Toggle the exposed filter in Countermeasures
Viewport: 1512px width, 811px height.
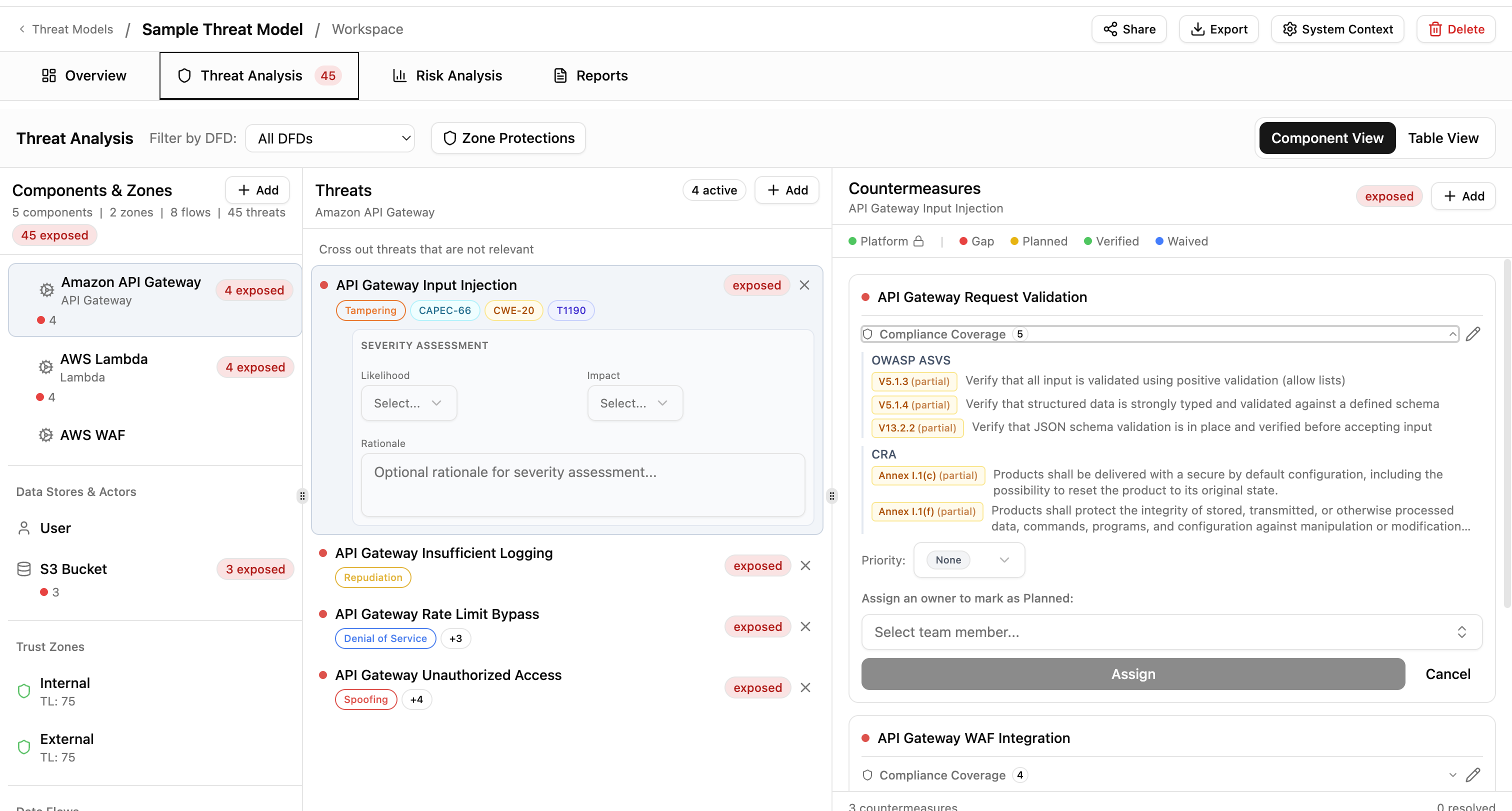[x=1389, y=196]
